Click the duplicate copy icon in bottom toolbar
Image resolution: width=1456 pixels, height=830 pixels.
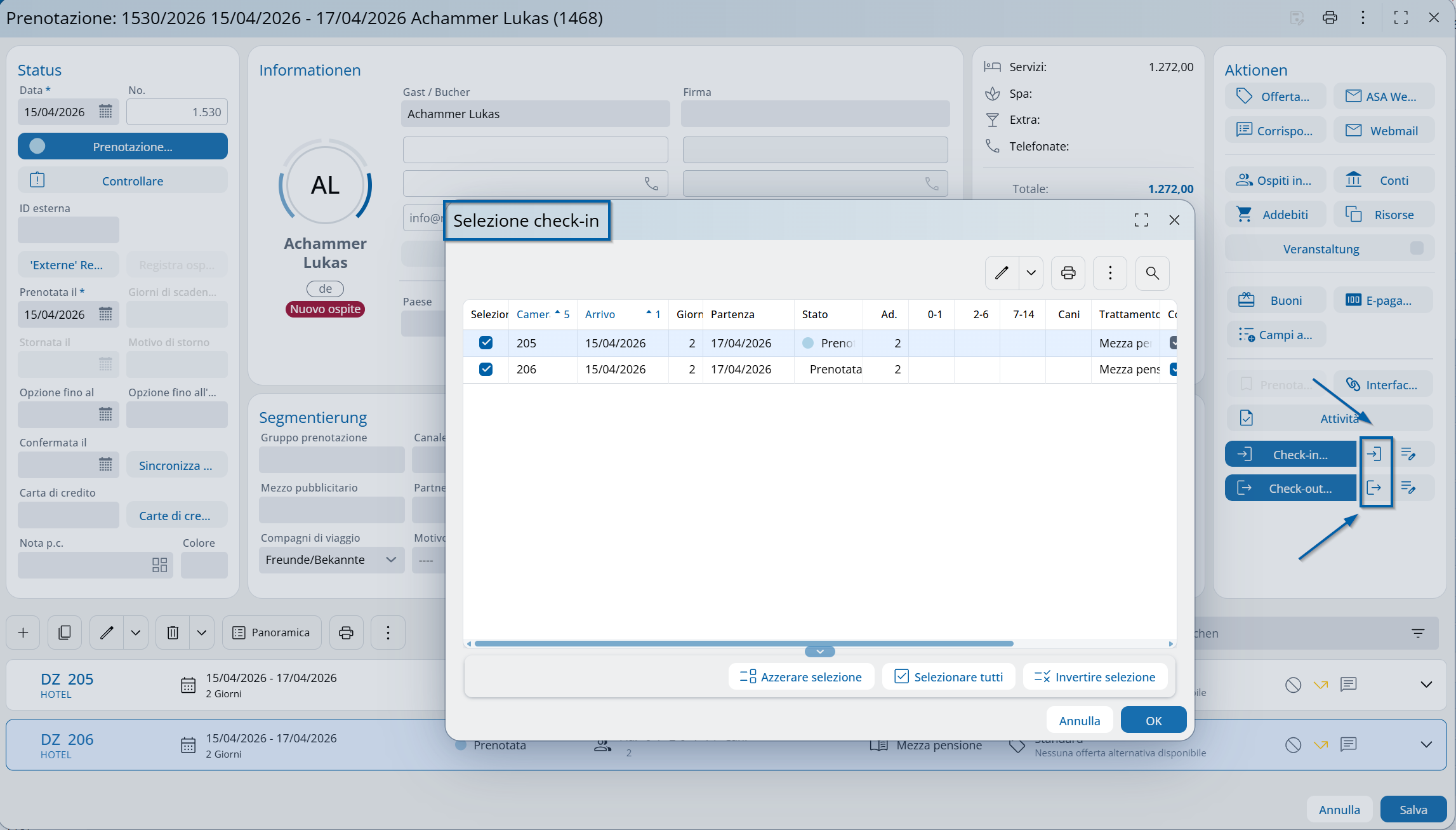coord(65,633)
